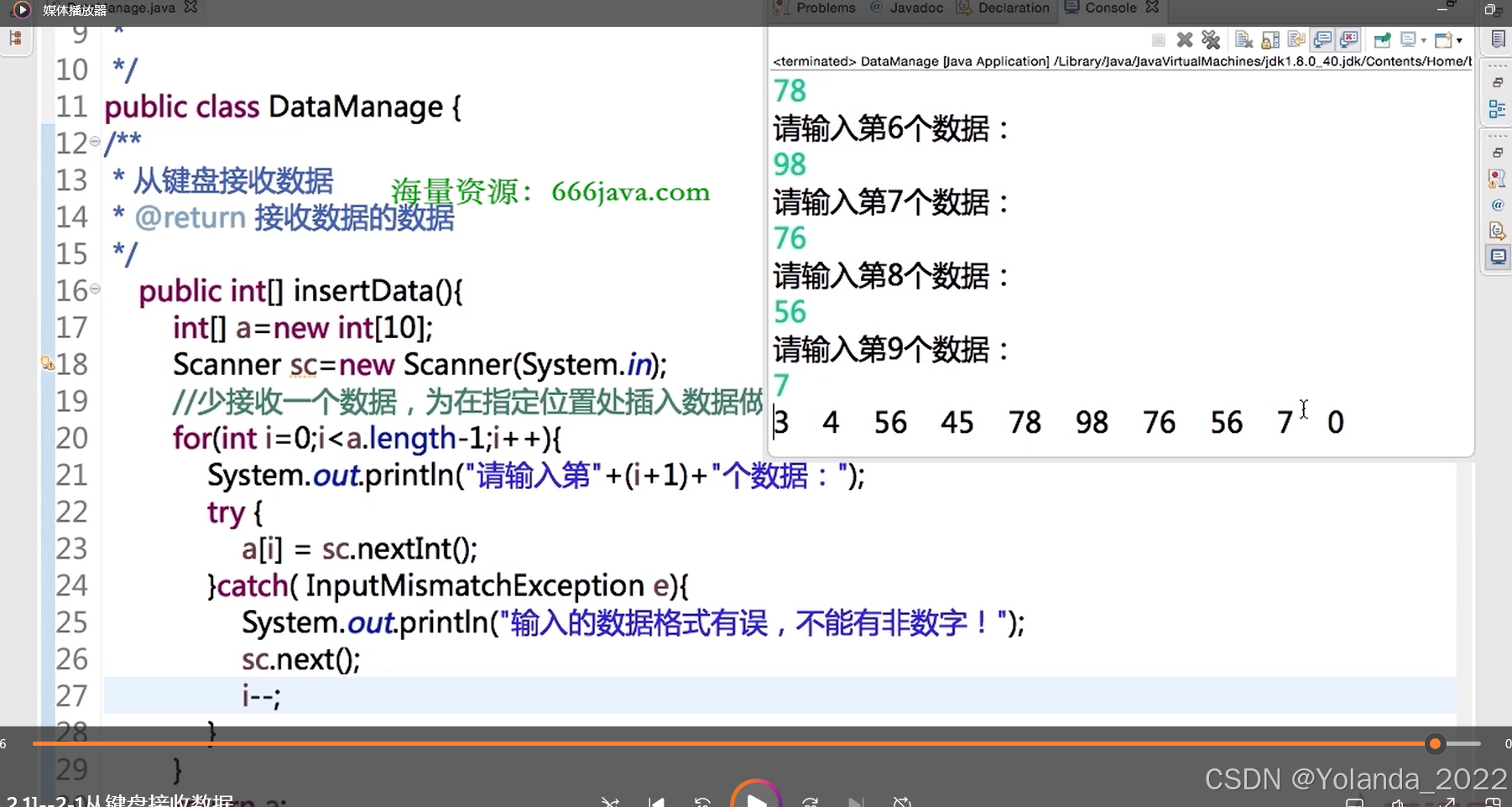The width and height of the screenshot is (1512, 807).
Task: Skip to the next track
Action: point(855,803)
